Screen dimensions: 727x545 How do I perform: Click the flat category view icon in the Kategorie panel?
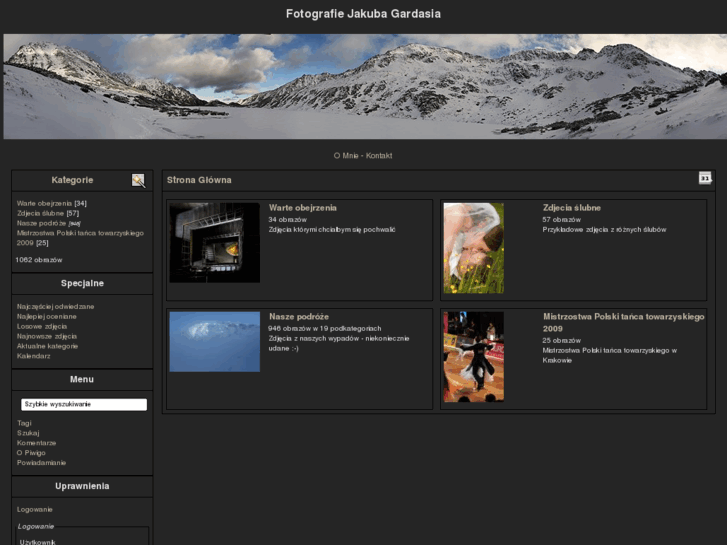pos(138,180)
